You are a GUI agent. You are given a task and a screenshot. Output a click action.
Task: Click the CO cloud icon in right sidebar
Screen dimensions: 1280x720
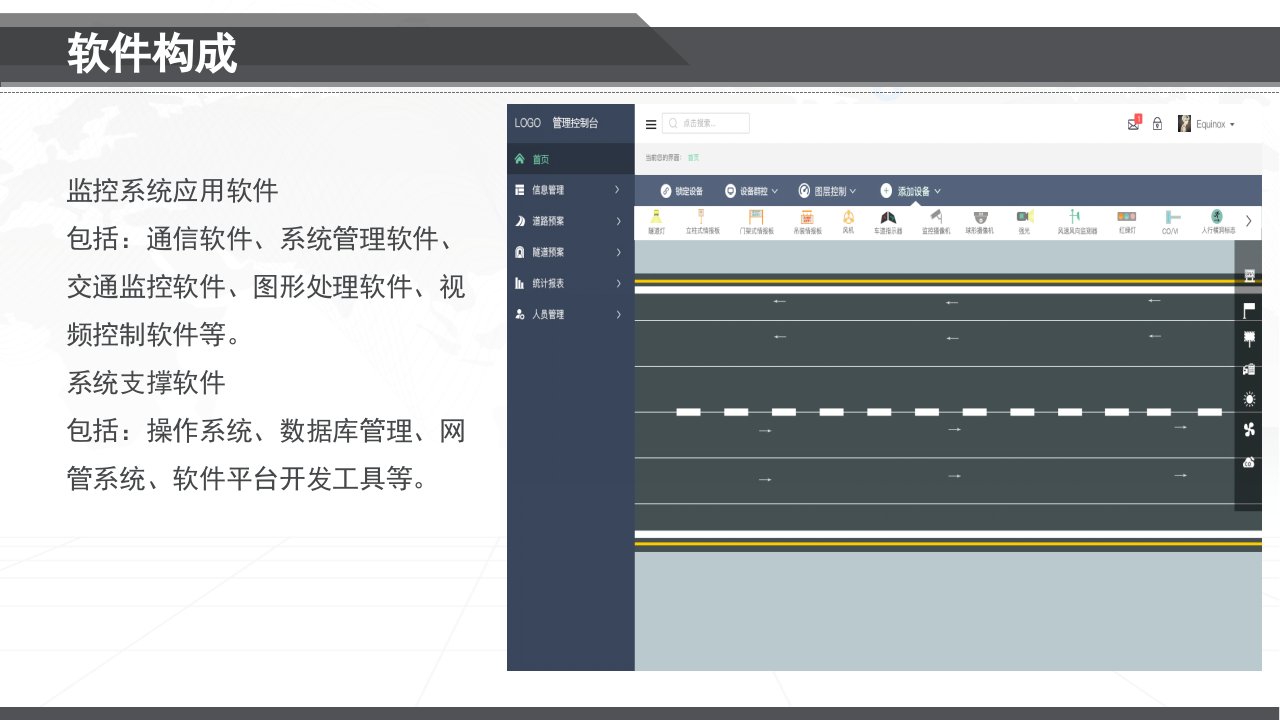(1249, 462)
